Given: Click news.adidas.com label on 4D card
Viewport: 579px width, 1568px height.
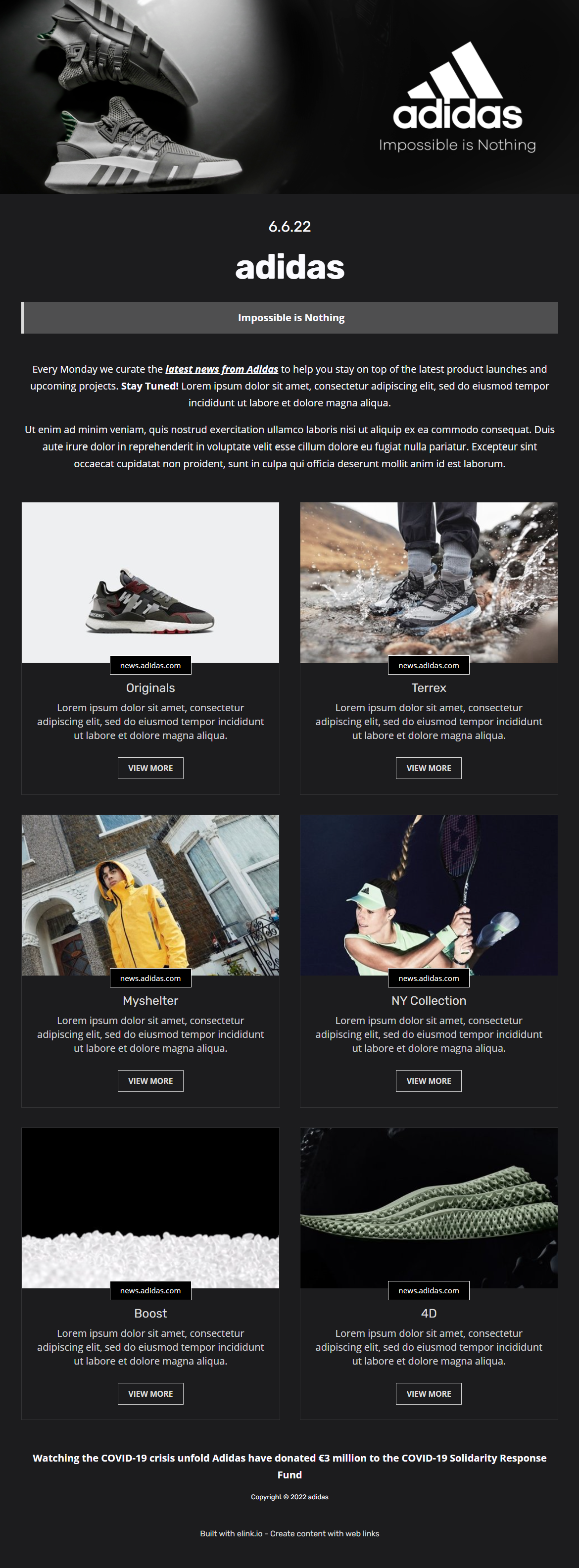Looking at the screenshot, I should coord(429,1291).
